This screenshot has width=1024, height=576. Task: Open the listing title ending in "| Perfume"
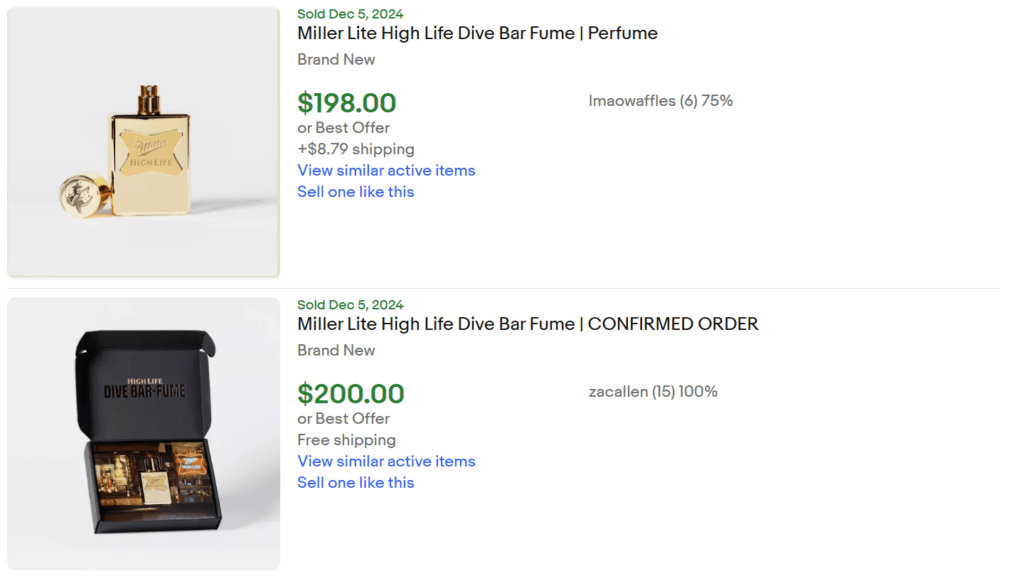[477, 33]
